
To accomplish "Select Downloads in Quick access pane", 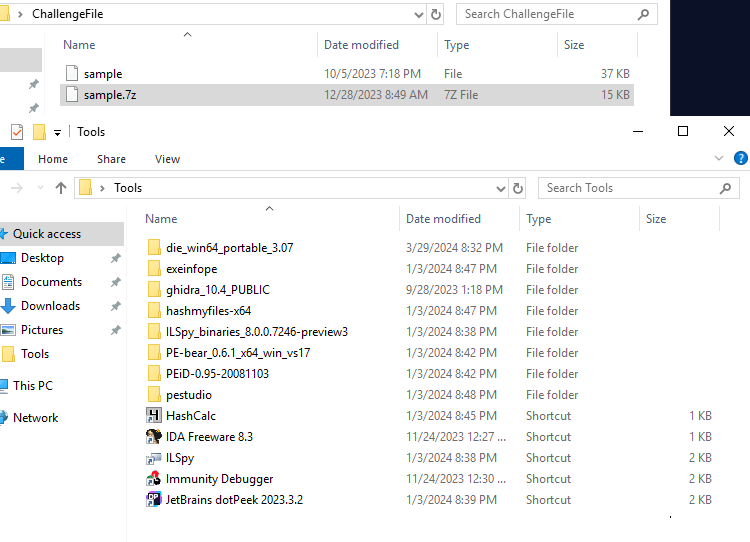I will coord(50,306).
